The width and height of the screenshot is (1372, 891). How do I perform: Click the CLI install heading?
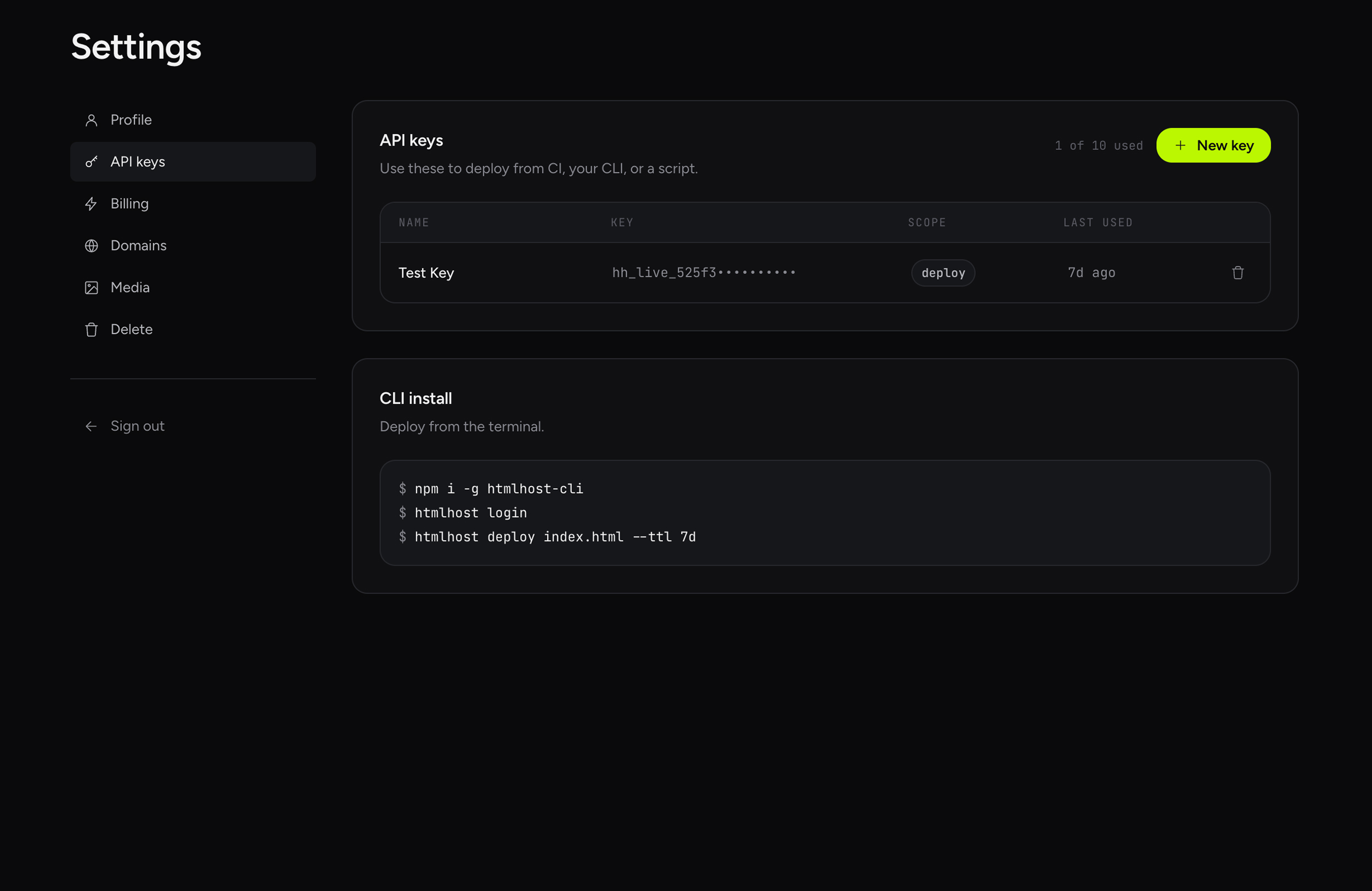coord(415,399)
